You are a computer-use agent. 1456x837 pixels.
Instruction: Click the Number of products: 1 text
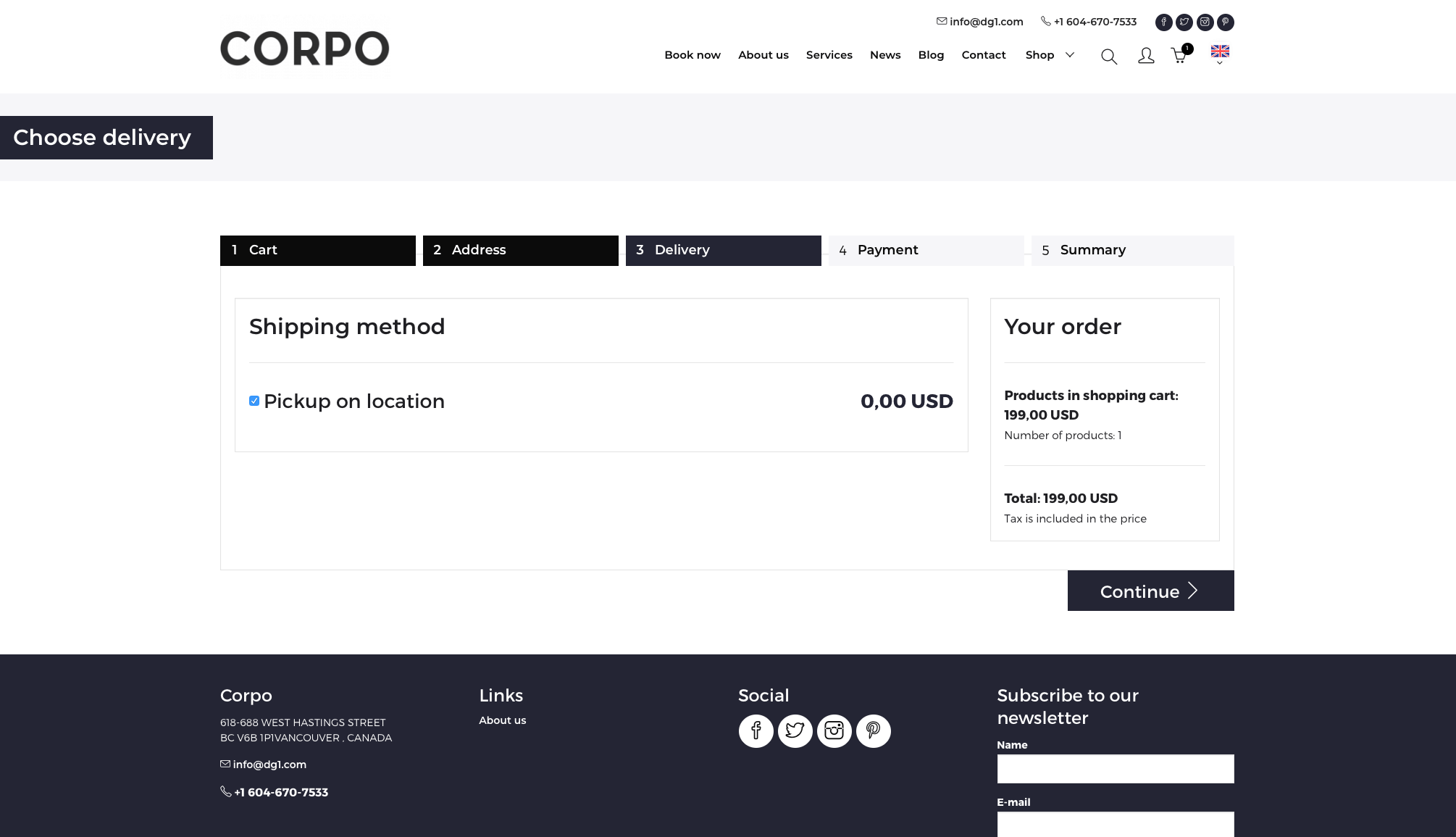click(1063, 436)
